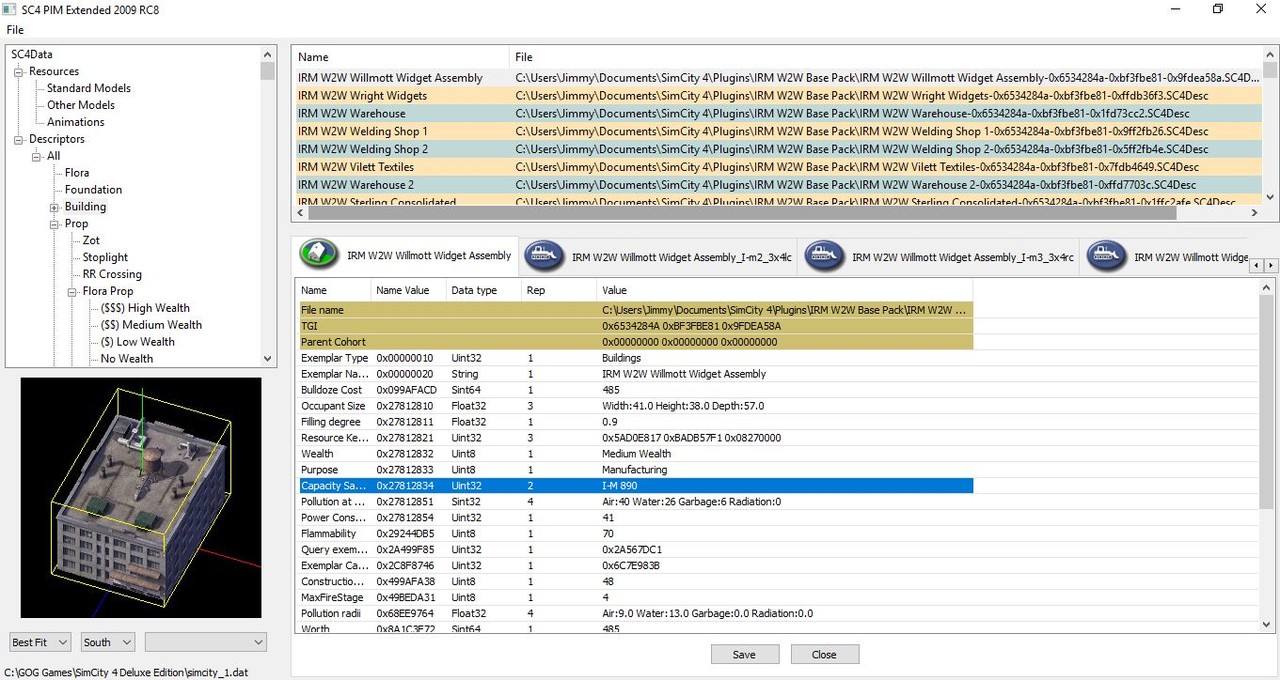Open the File menu
The image size is (1280, 680).
tap(15, 30)
